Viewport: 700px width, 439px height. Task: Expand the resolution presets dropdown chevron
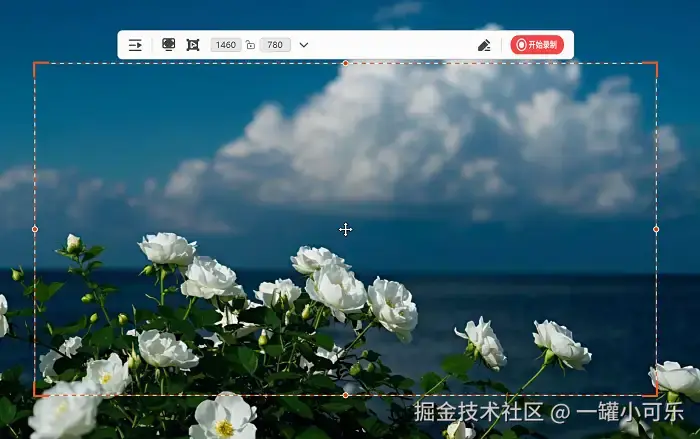point(304,45)
